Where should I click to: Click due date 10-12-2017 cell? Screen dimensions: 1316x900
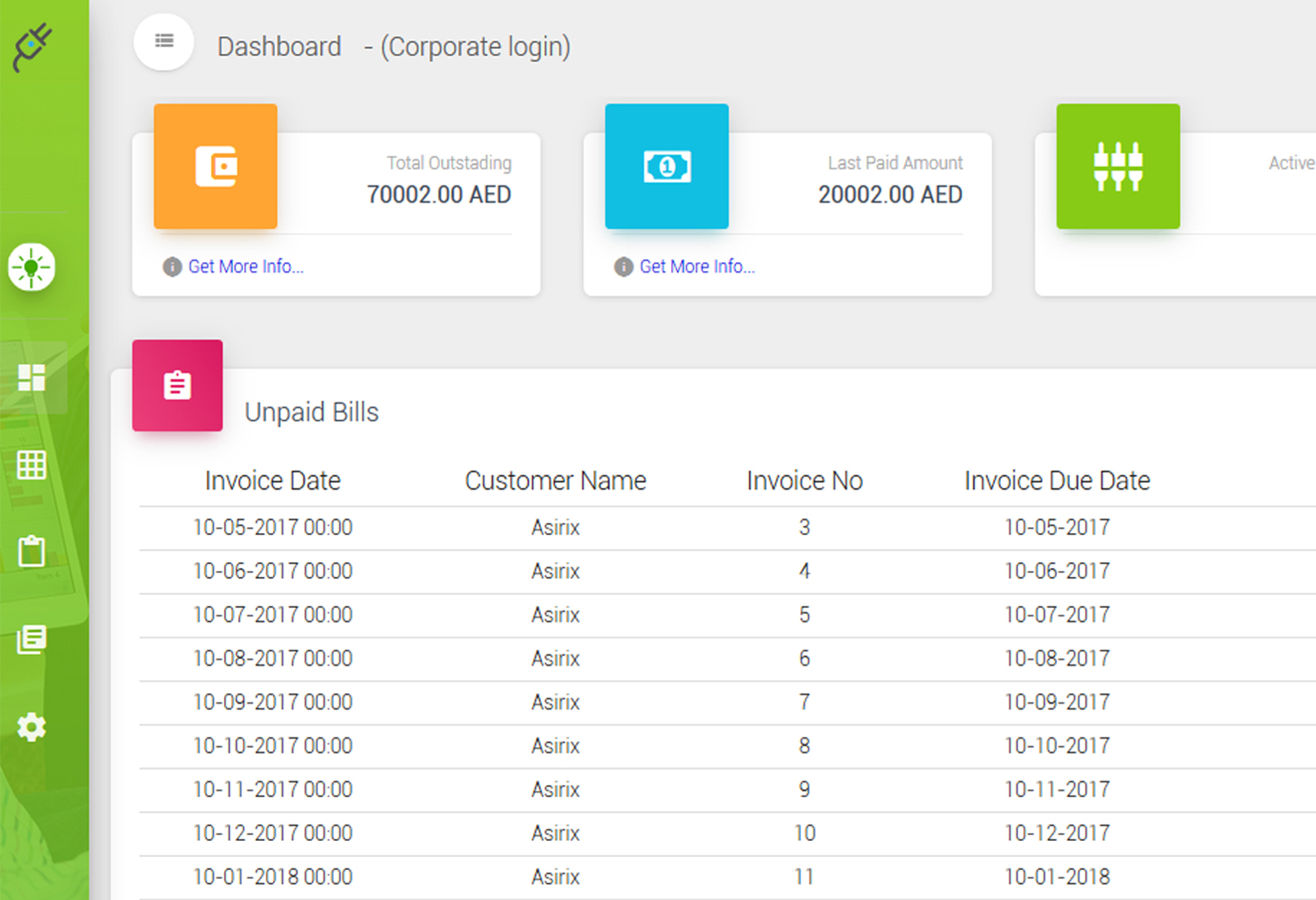[1057, 833]
